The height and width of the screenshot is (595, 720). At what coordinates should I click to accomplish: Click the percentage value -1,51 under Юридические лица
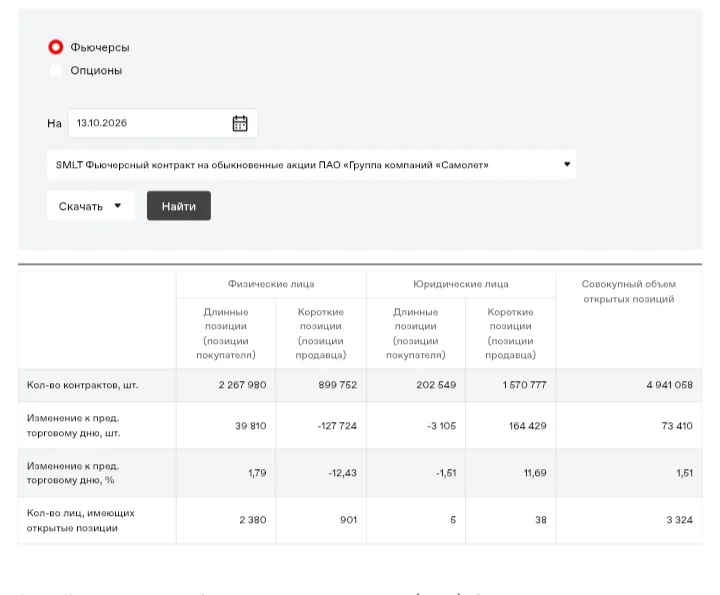tap(446, 473)
